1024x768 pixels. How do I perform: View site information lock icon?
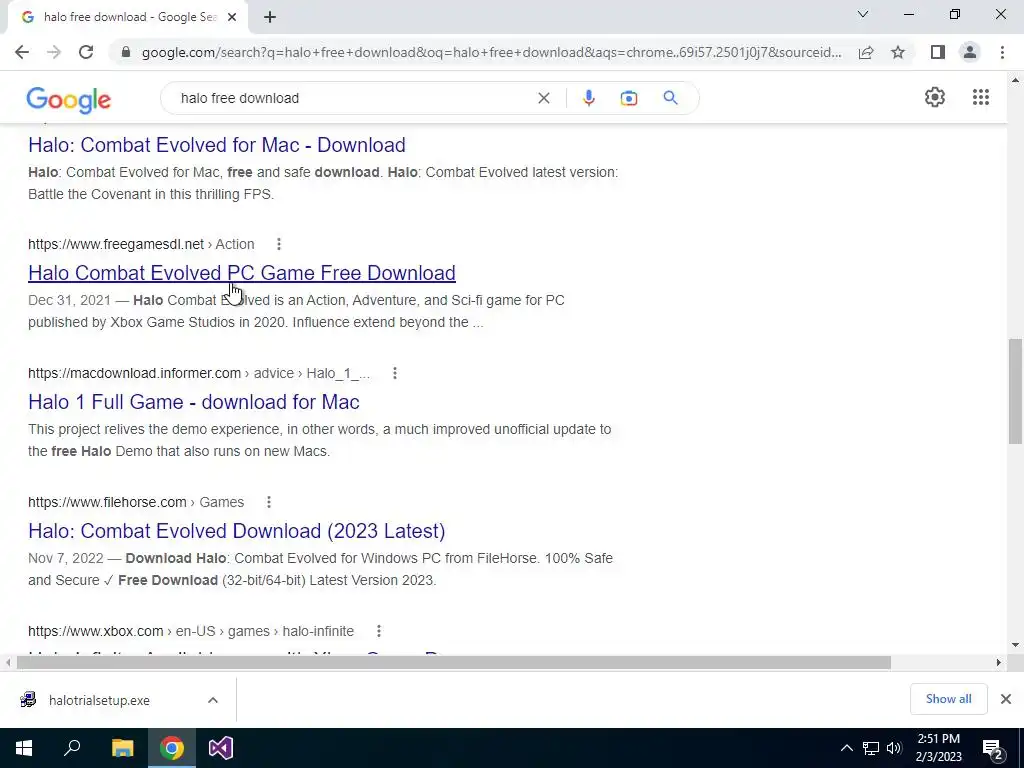[x=126, y=52]
